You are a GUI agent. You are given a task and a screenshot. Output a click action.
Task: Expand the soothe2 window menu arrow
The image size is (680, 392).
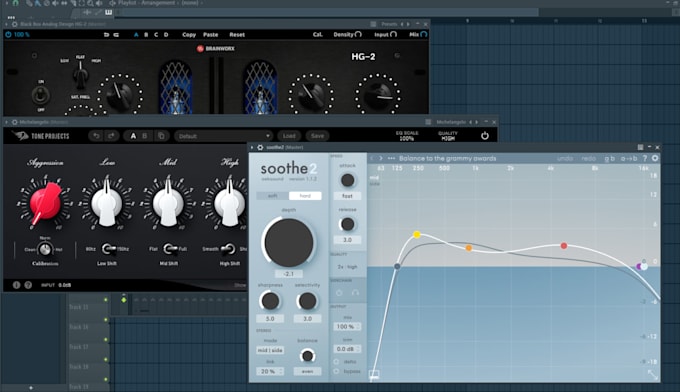coord(252,147)
